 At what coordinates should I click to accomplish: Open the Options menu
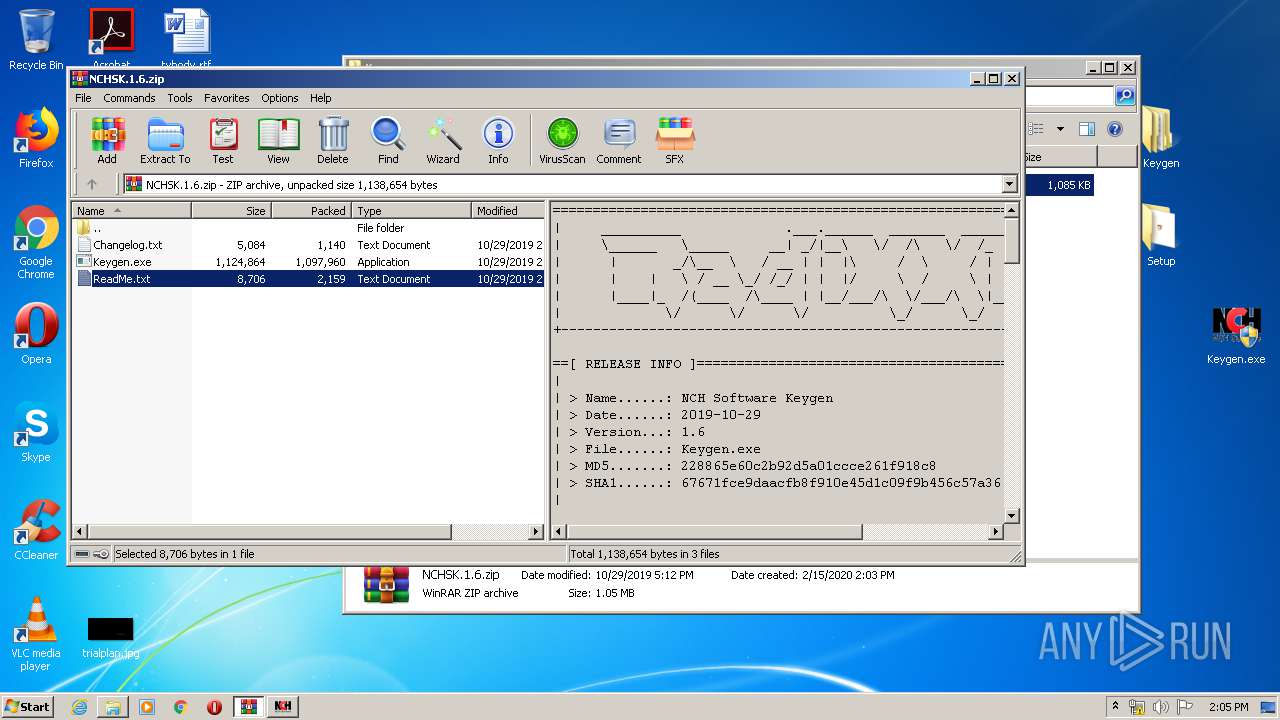pos(280,98)
